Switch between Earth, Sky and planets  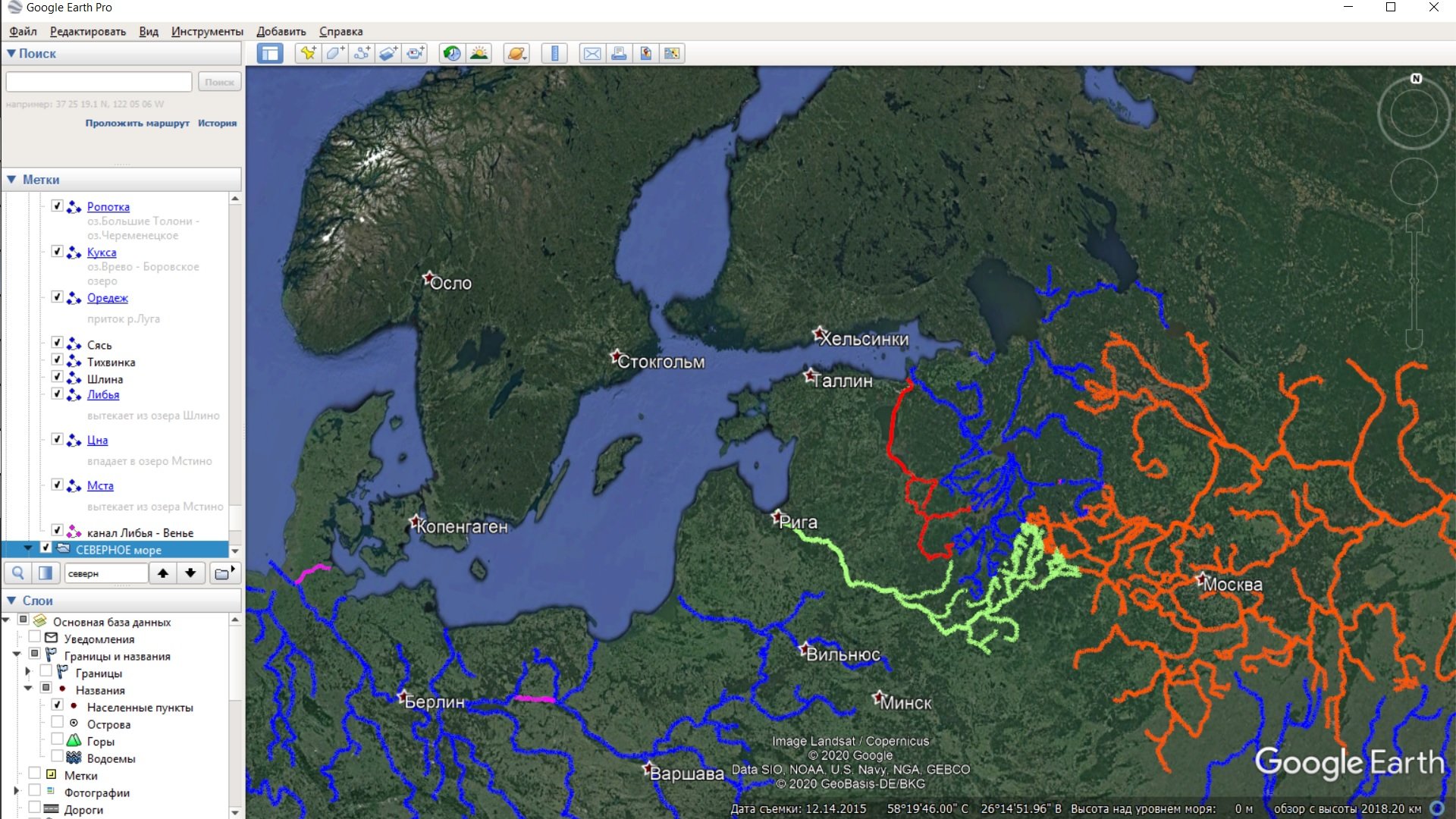click(516, 53)
